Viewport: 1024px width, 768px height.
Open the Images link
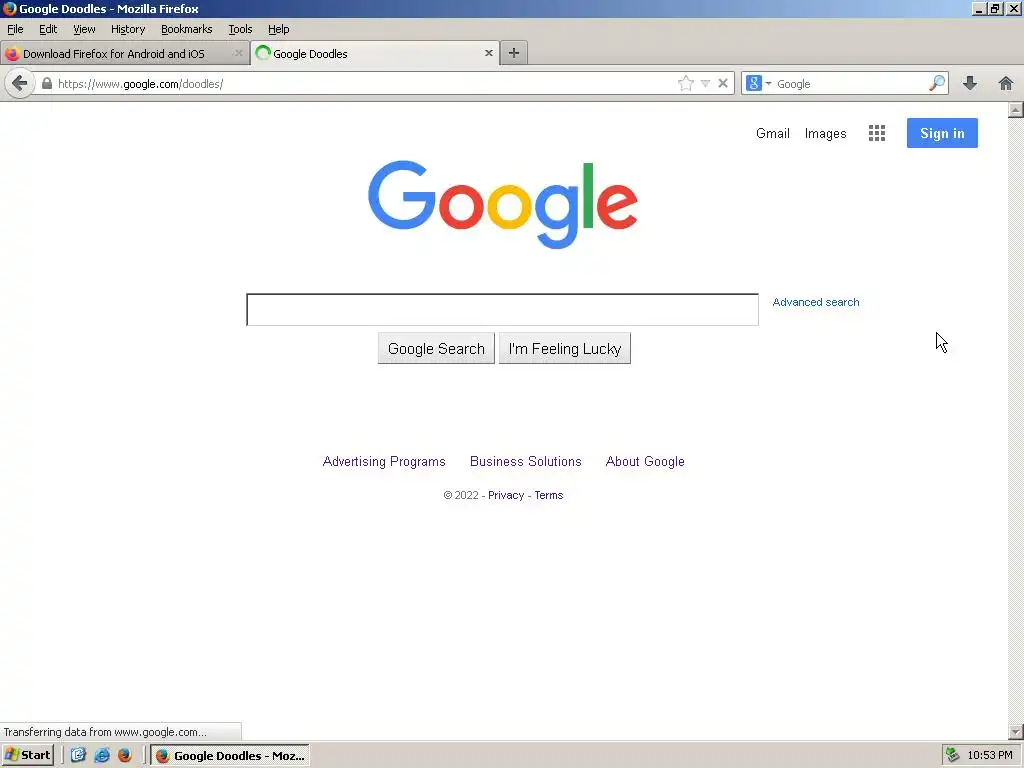[825, 133]
